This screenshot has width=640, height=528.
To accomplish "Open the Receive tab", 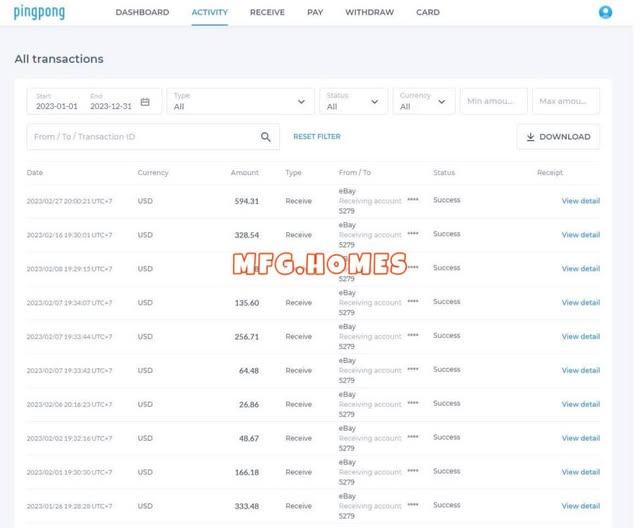I will (x=267, y=12).
